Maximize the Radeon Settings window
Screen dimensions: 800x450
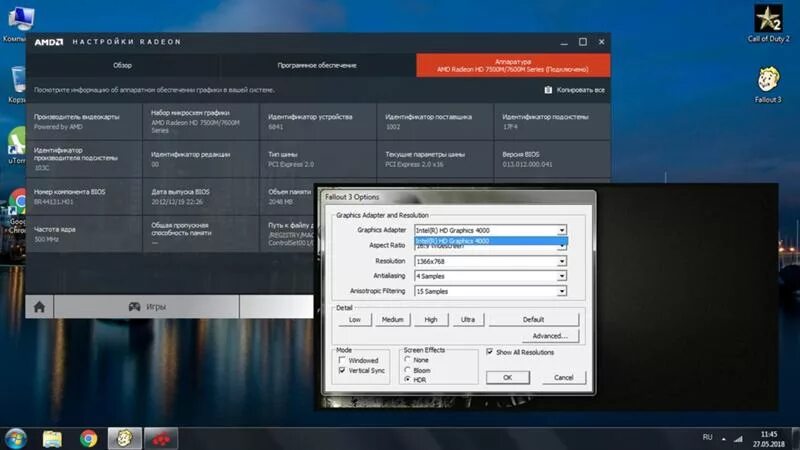583,42
